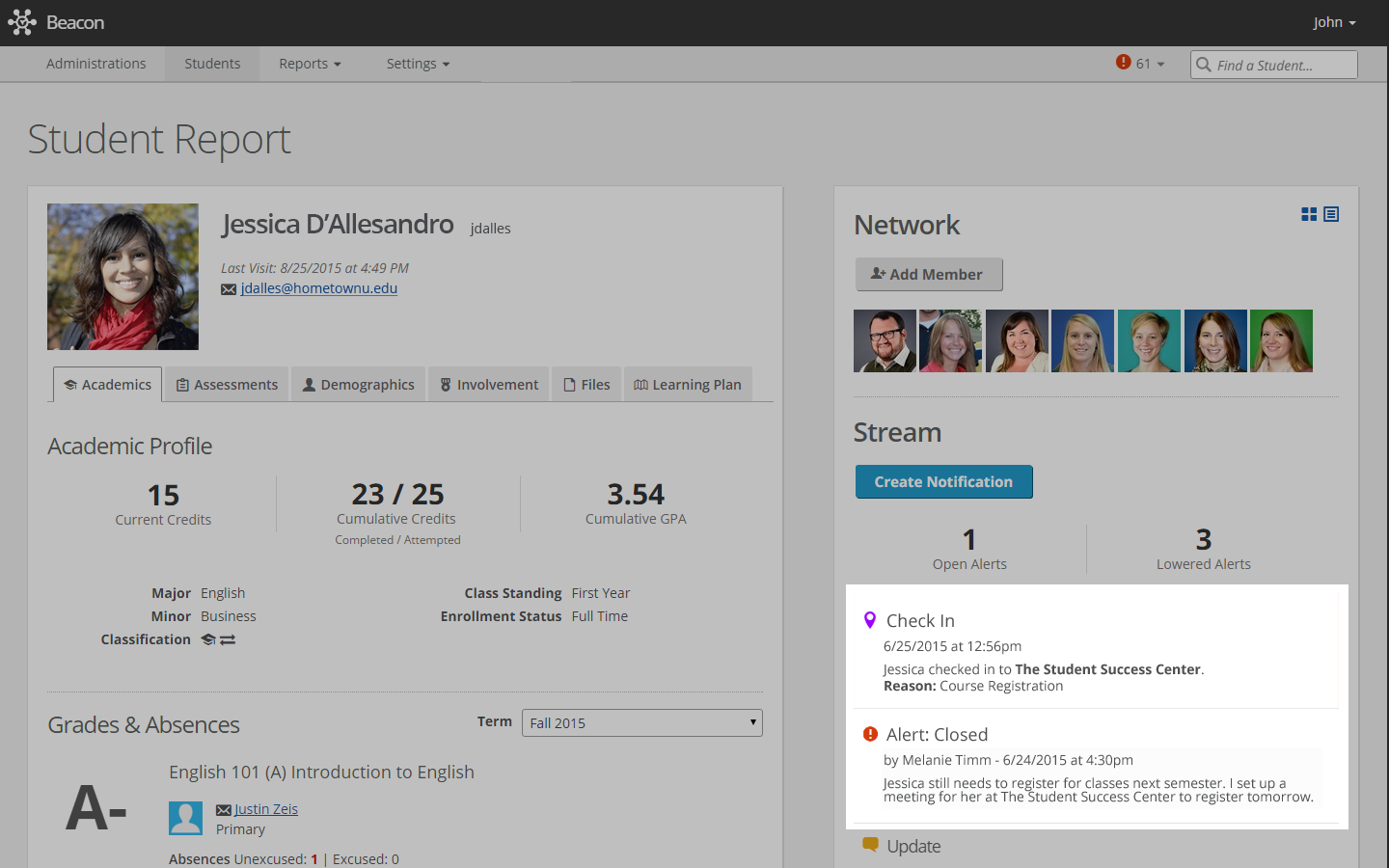
Task: Click the graduation cap Classification icon
Action: pyautogui.click(x=207, y=638)
